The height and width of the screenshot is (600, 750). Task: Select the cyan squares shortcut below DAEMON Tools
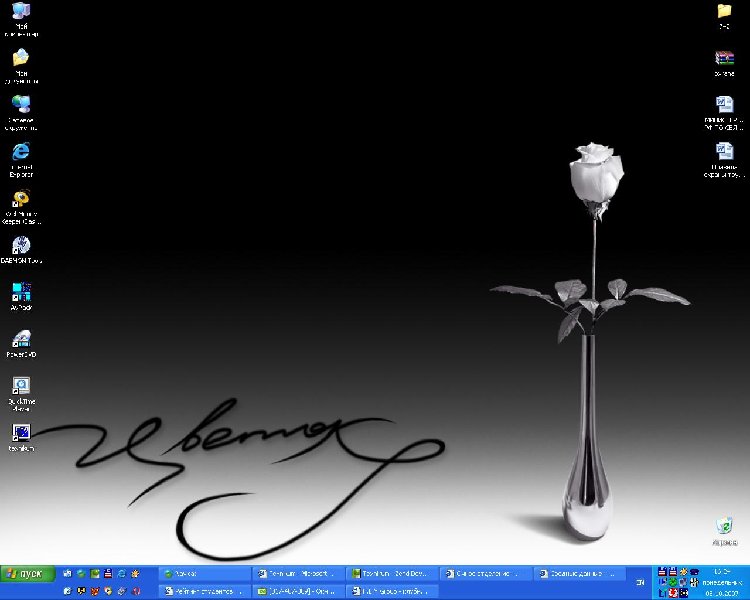point(21,296)
